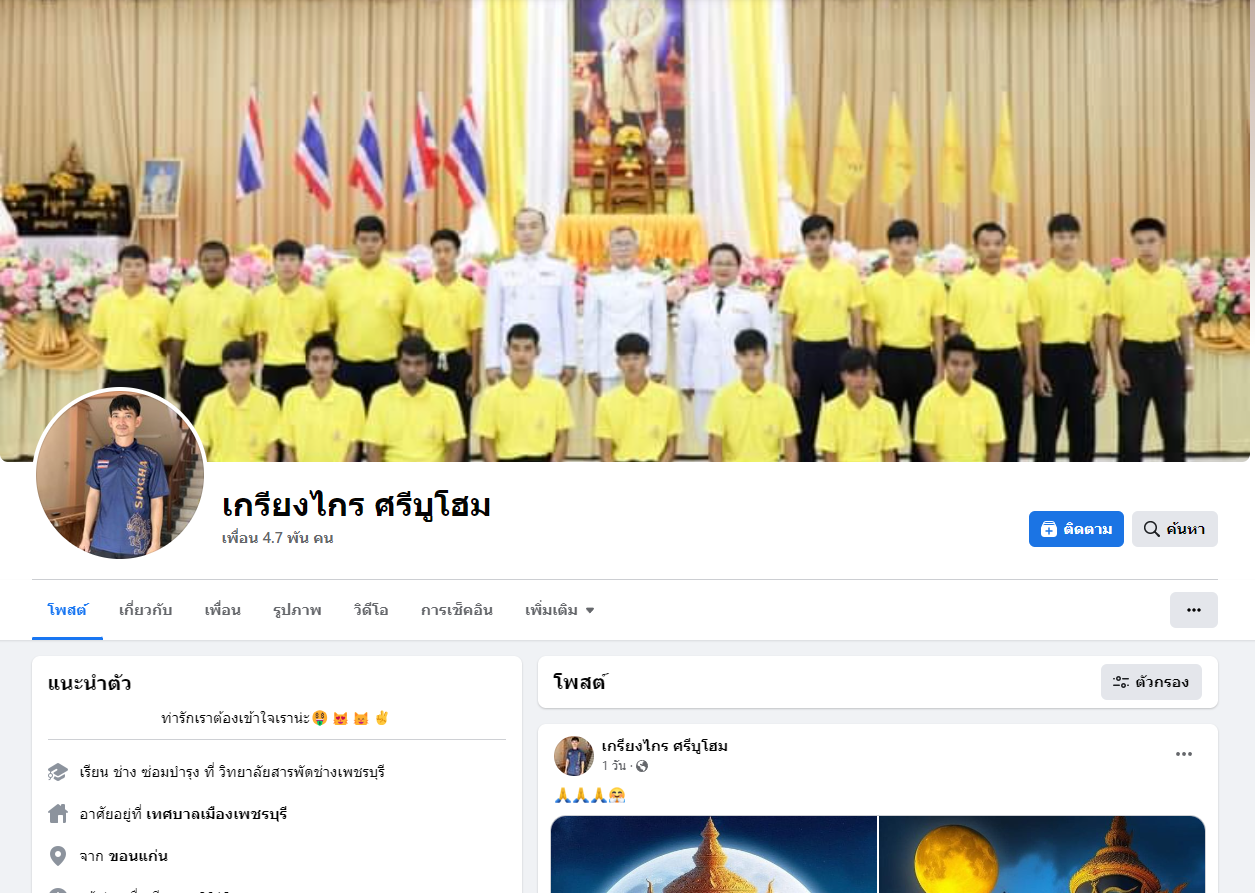The height and width of the screenshot is (893, 1255).
Task: Open the วิดีโอ tab
Action: coord(370,610)
